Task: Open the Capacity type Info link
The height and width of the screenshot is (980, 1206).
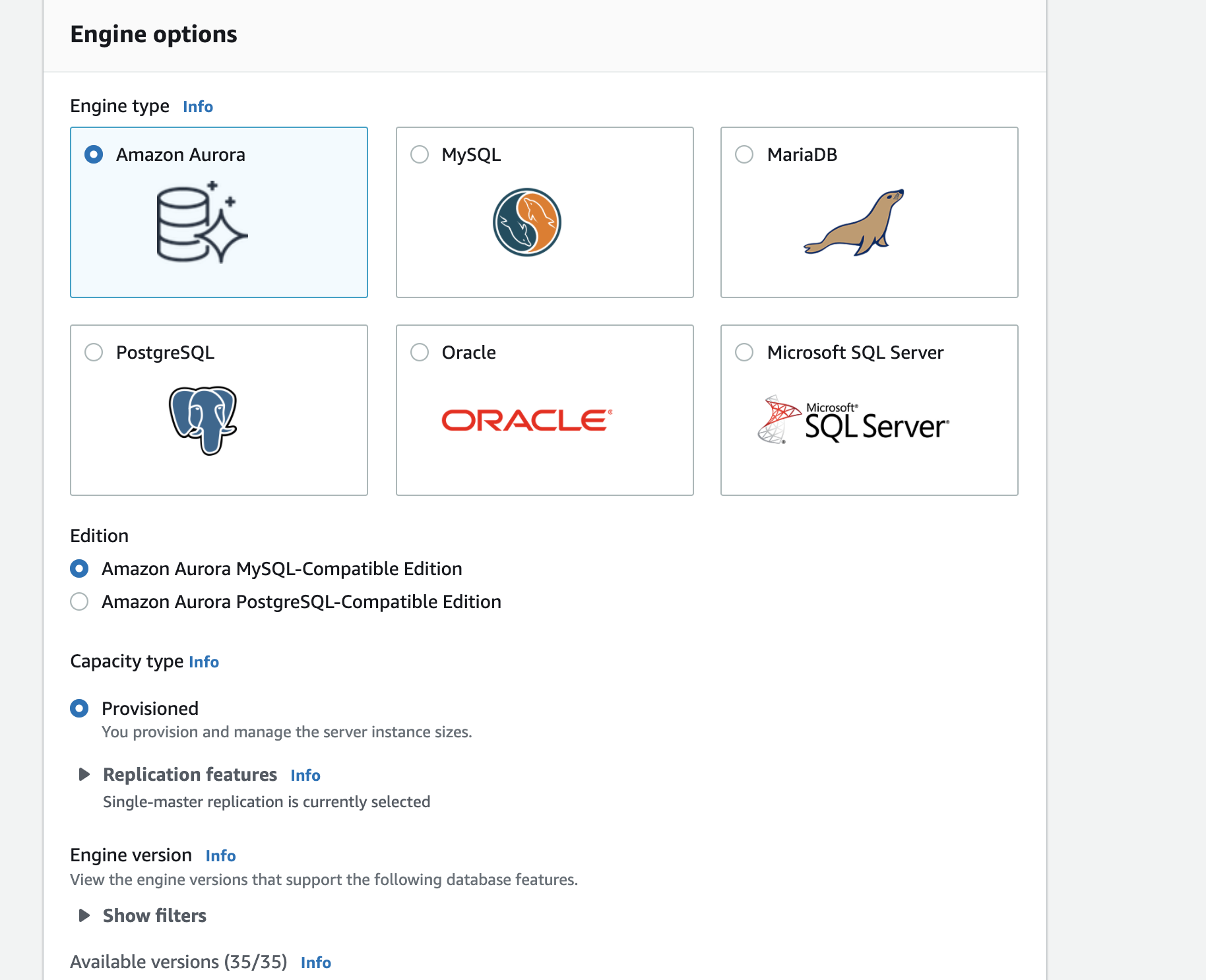Action: click(204, 662)
